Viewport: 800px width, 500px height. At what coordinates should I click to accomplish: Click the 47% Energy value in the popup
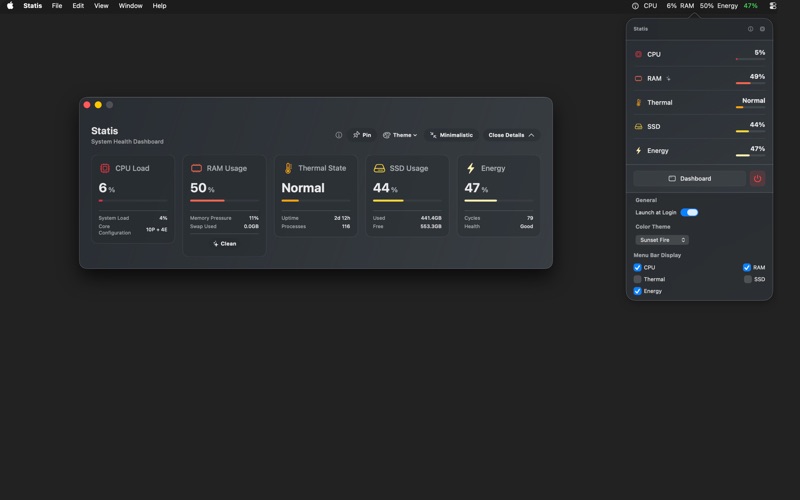[x=757, y=148]
